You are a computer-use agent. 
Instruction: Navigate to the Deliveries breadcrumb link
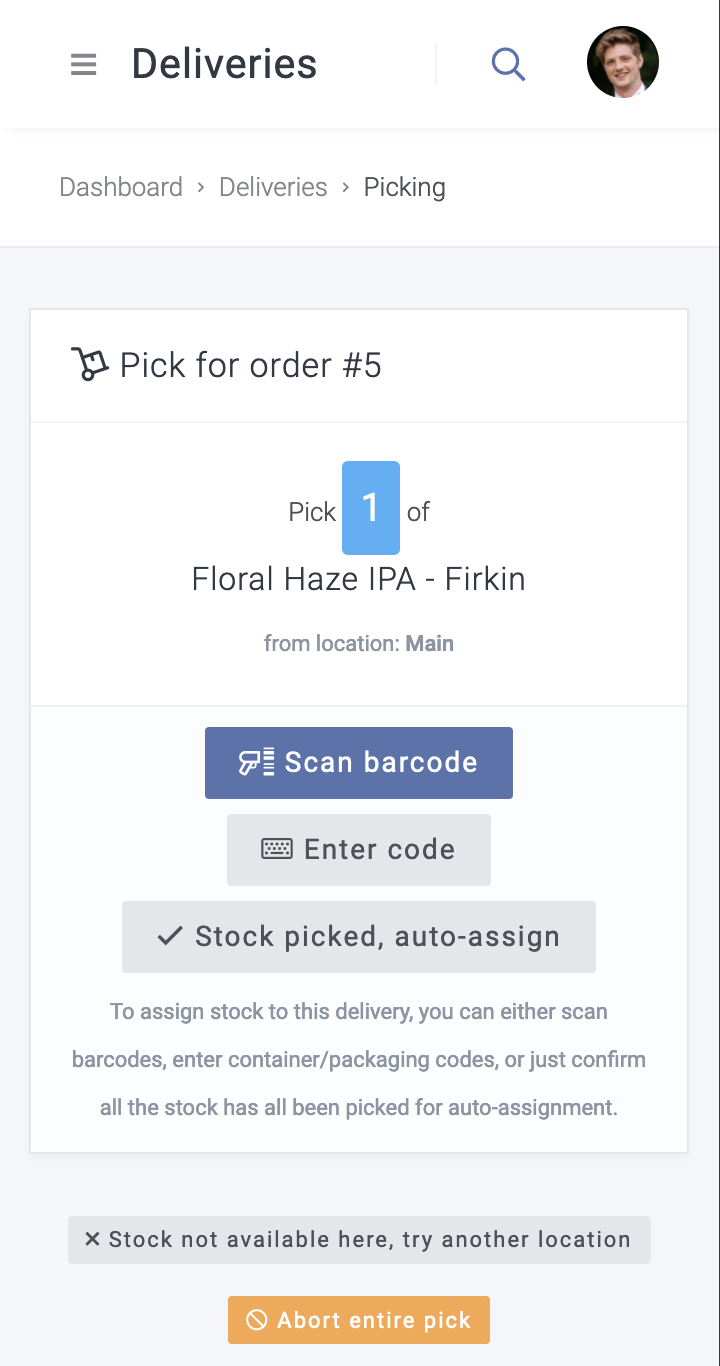click(x=273, y=187)
